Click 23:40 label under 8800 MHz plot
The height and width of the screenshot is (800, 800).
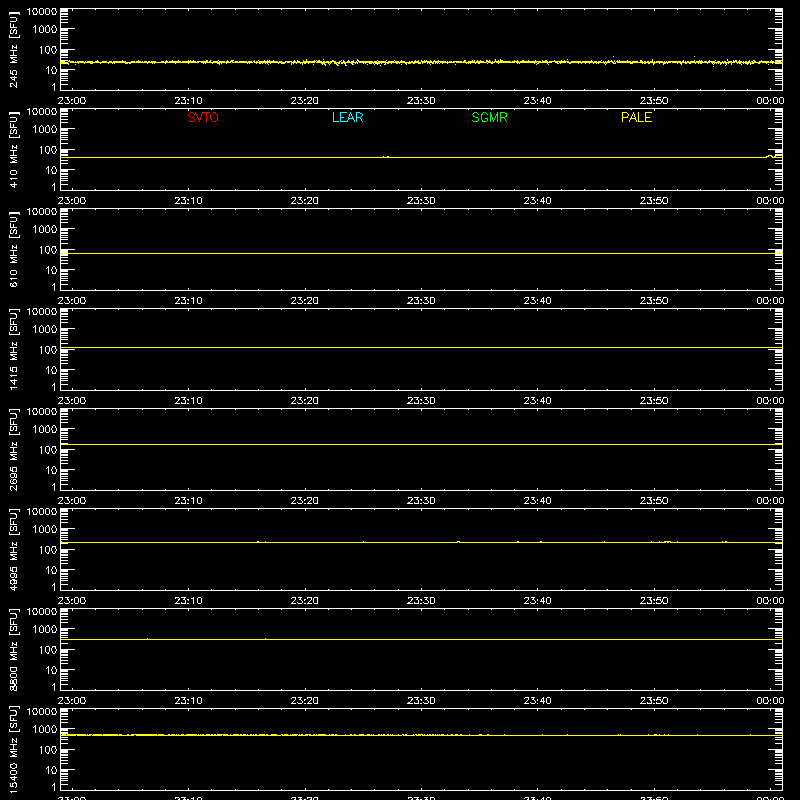click(537, 701)
